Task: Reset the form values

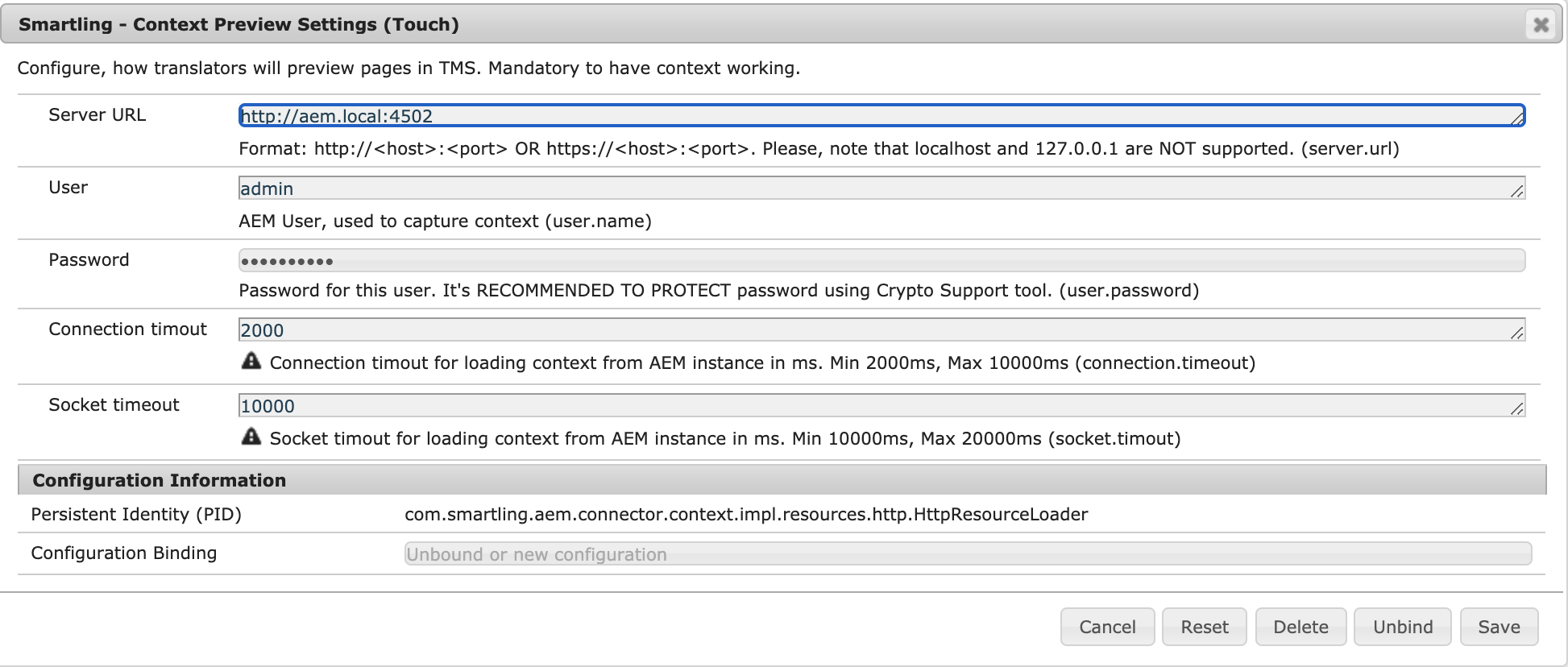Action: point(1205,627)
